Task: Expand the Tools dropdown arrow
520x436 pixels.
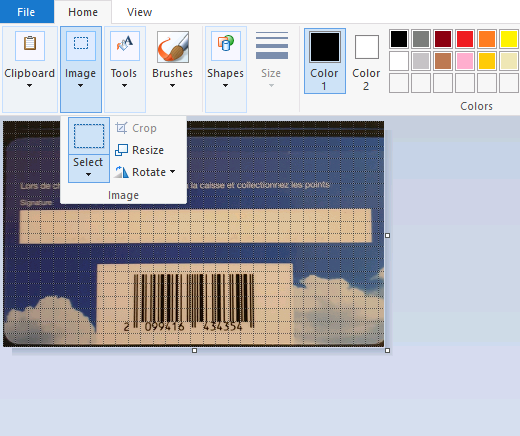Action: (x=124, y=86)
